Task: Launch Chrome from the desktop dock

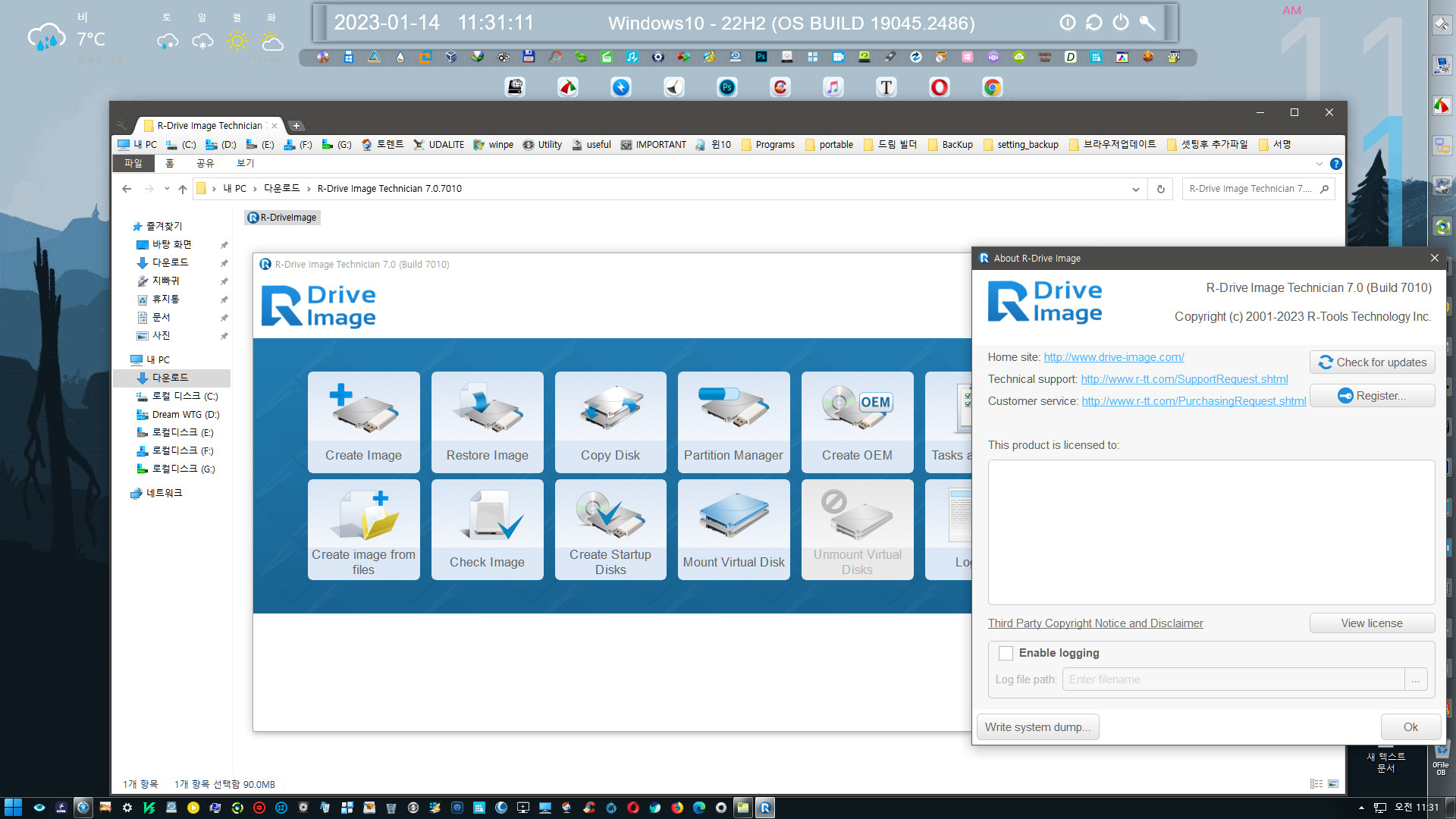Action: pyautogui.click(x=992, y=87)
